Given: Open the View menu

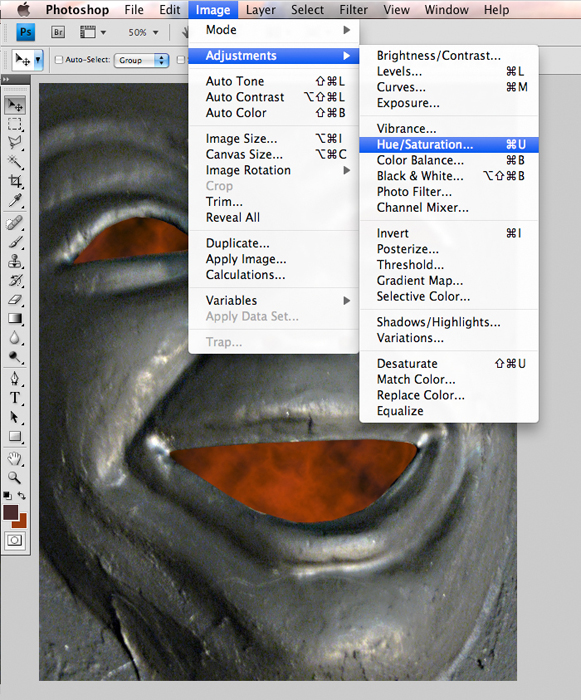Looking at the screenshot, I should click(396, 9).
